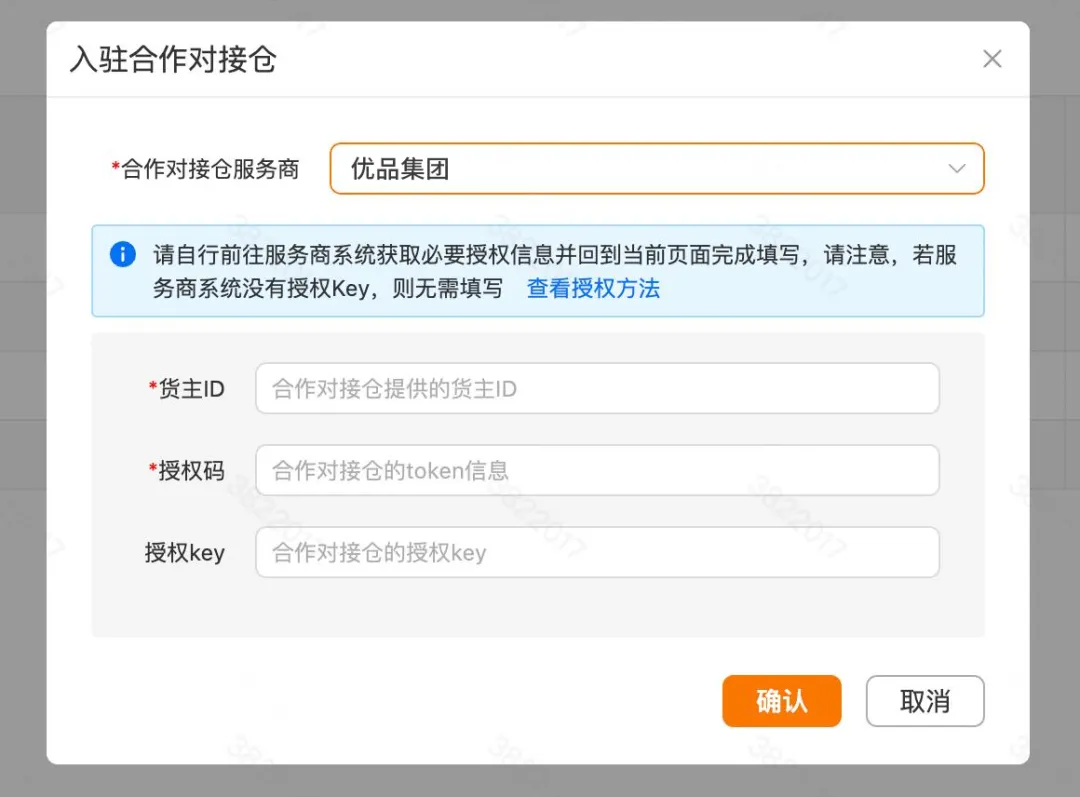Cancel with the 取消 button
The height and width of the screenshot is (797, 1080).
pos(924,701)
